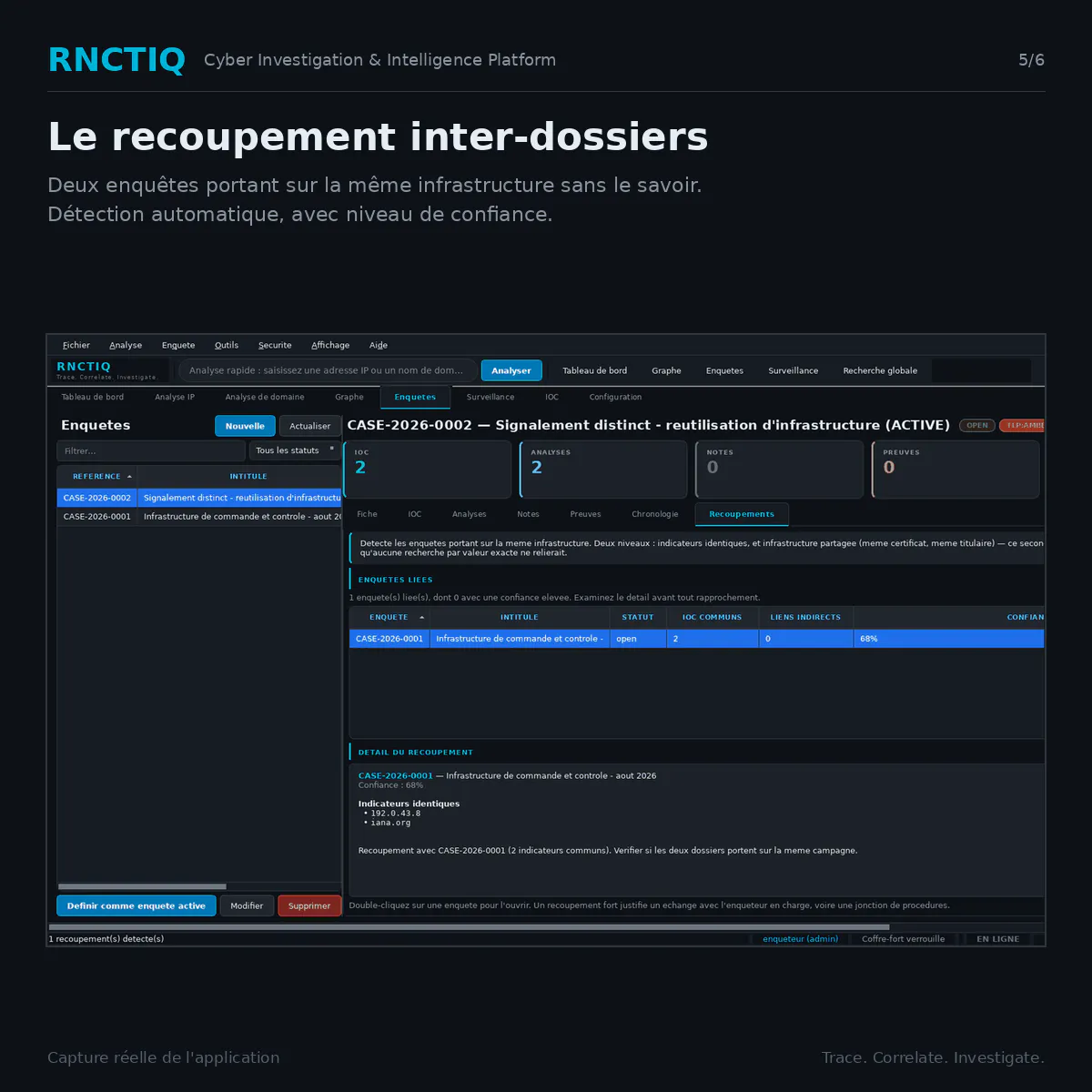Switch to the Tableau de bord tab
This screenshot has width=1092, height=1092.
[x=93, y=397]
